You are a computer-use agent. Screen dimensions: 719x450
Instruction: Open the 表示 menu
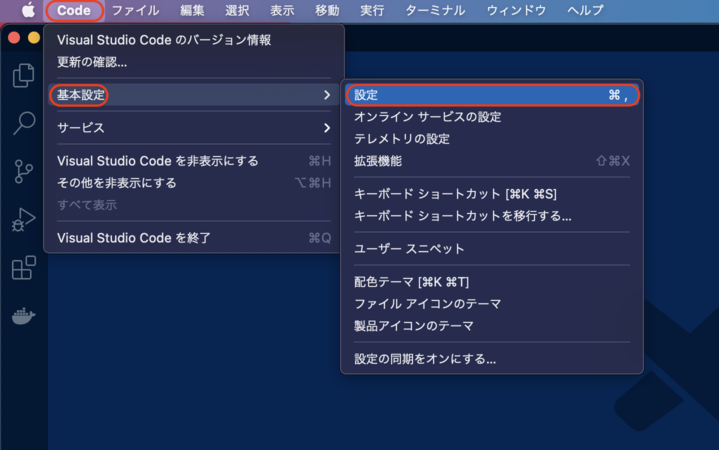click(x=282, y=10)
